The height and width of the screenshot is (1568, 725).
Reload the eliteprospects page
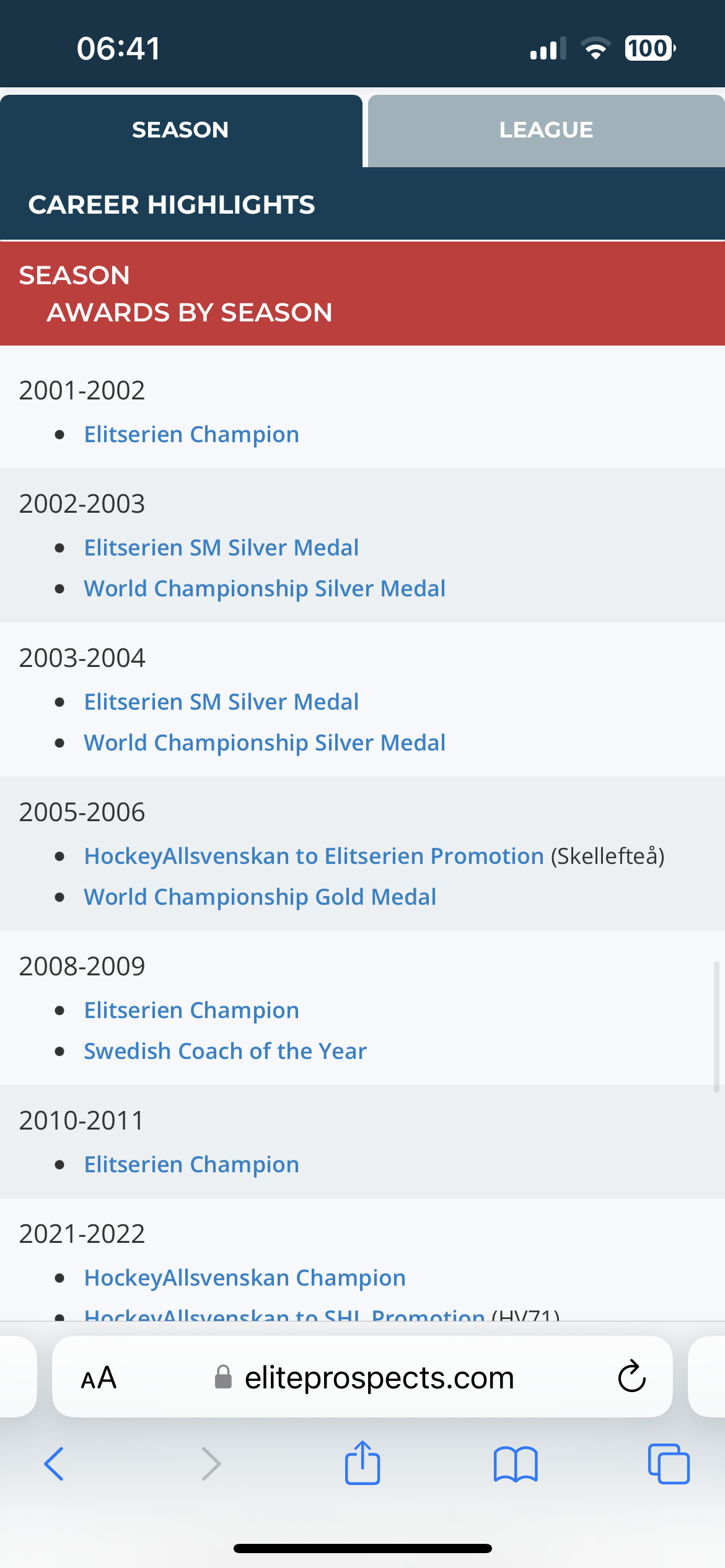pos(631,1377)
